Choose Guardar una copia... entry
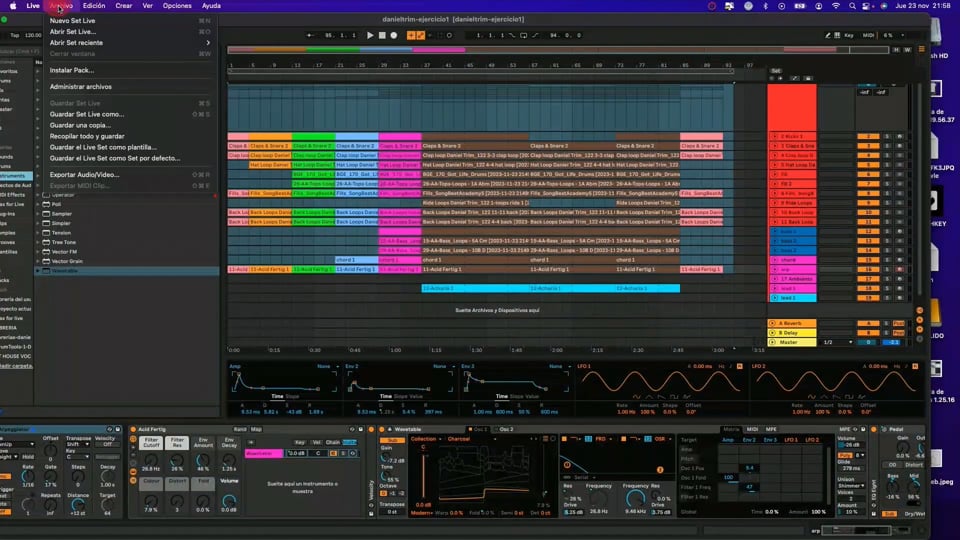This screenshot has height=540, width=960. coord(80,126)
